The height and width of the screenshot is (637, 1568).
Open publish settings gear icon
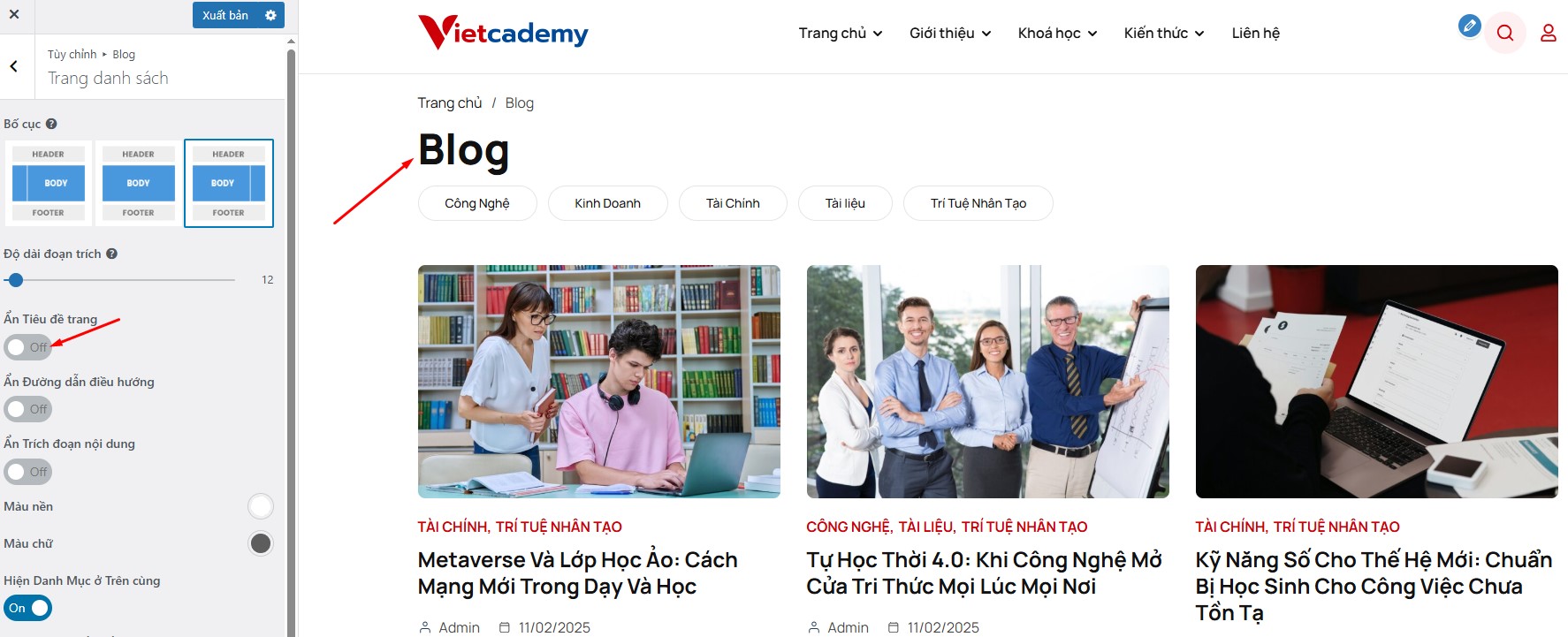pos(270,15)
